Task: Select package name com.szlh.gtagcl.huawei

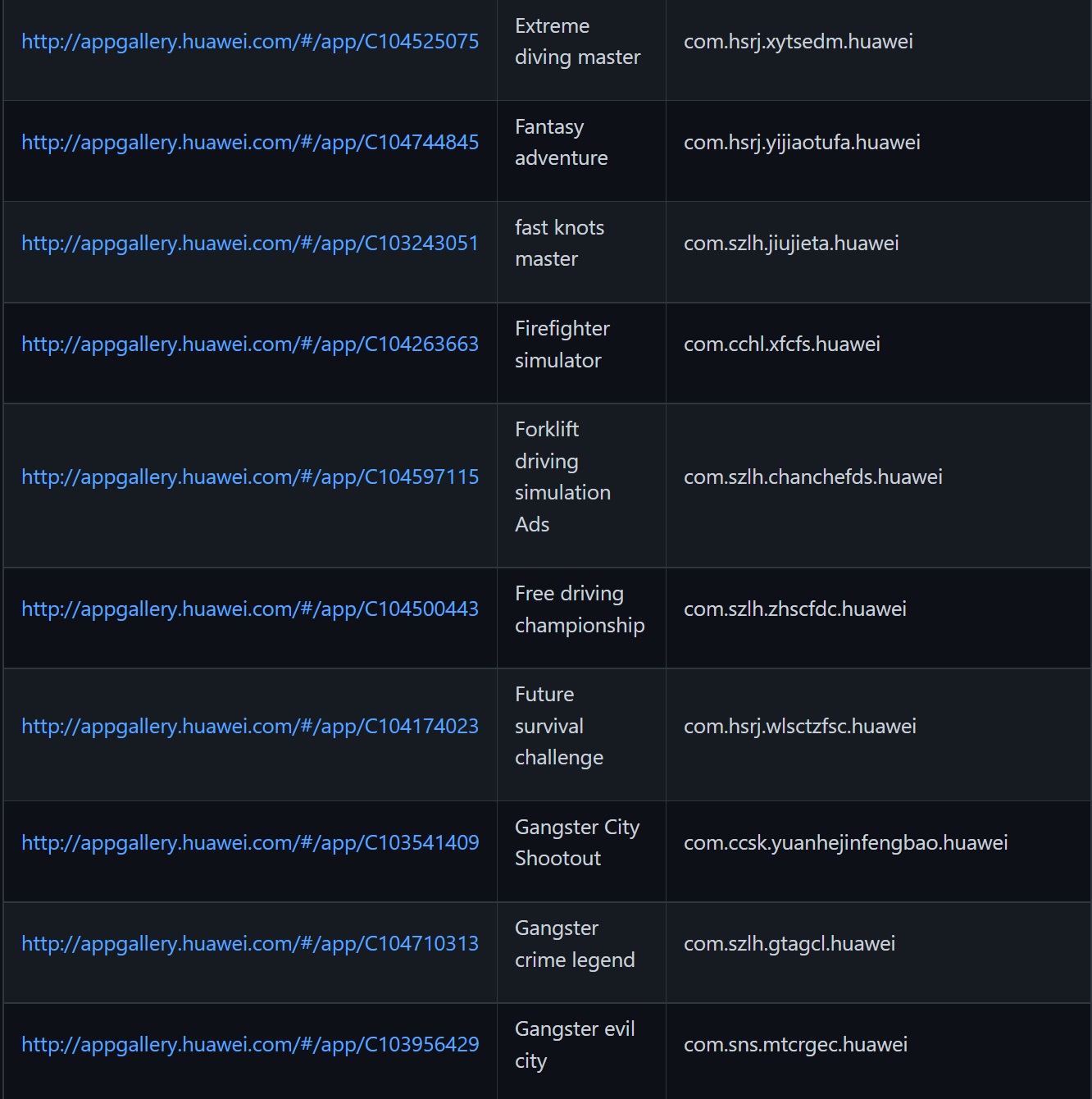Action: point(789,944)
